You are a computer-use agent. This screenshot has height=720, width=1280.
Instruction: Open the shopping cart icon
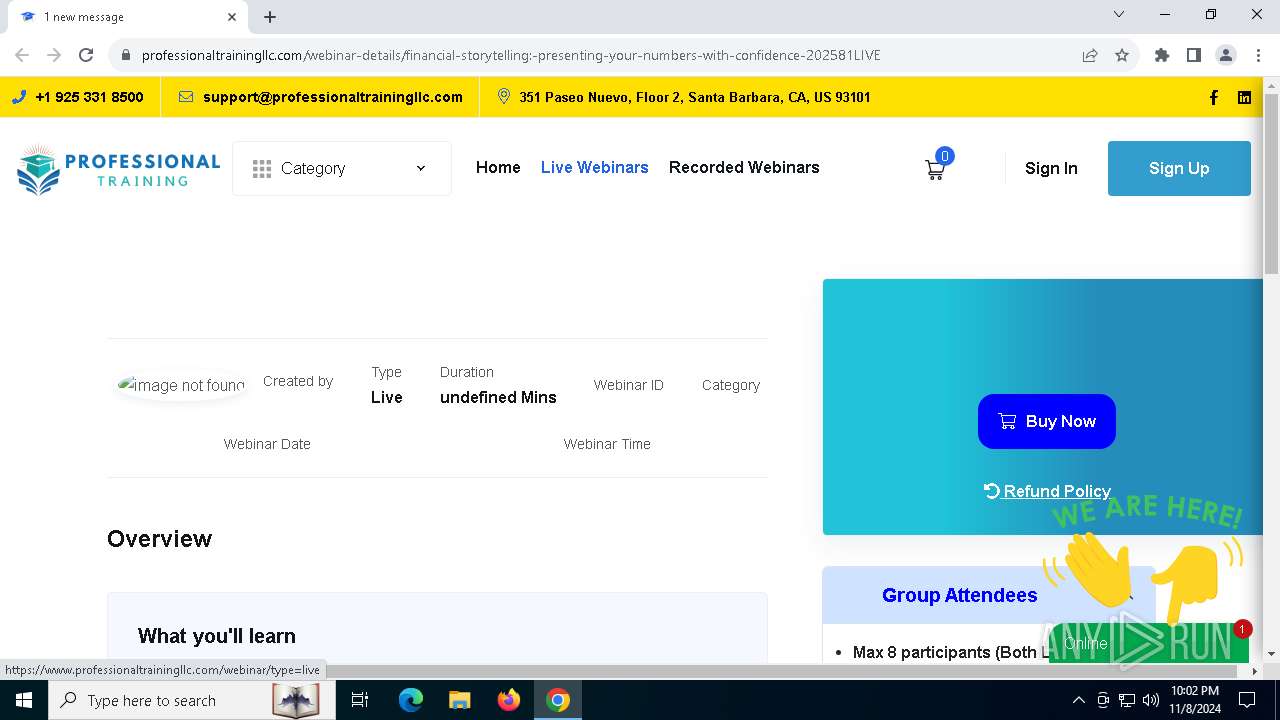coord(935,169)
